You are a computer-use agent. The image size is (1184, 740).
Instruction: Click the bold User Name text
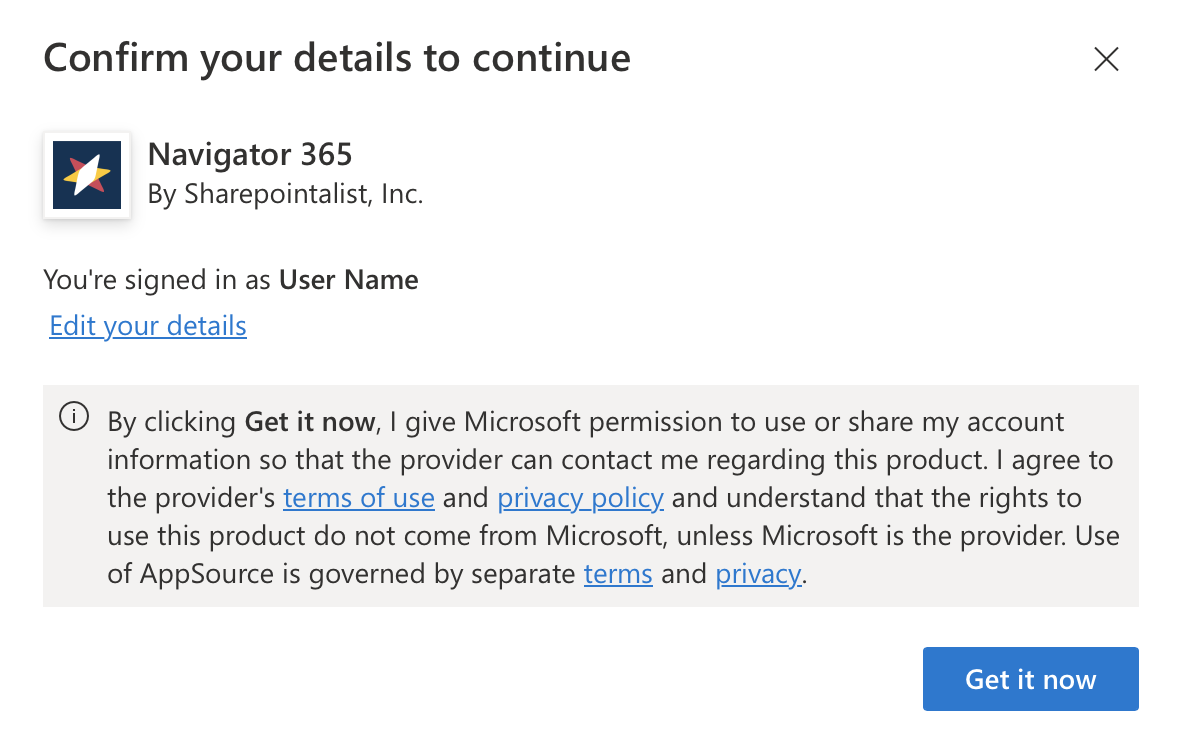[x=348, y=280]
